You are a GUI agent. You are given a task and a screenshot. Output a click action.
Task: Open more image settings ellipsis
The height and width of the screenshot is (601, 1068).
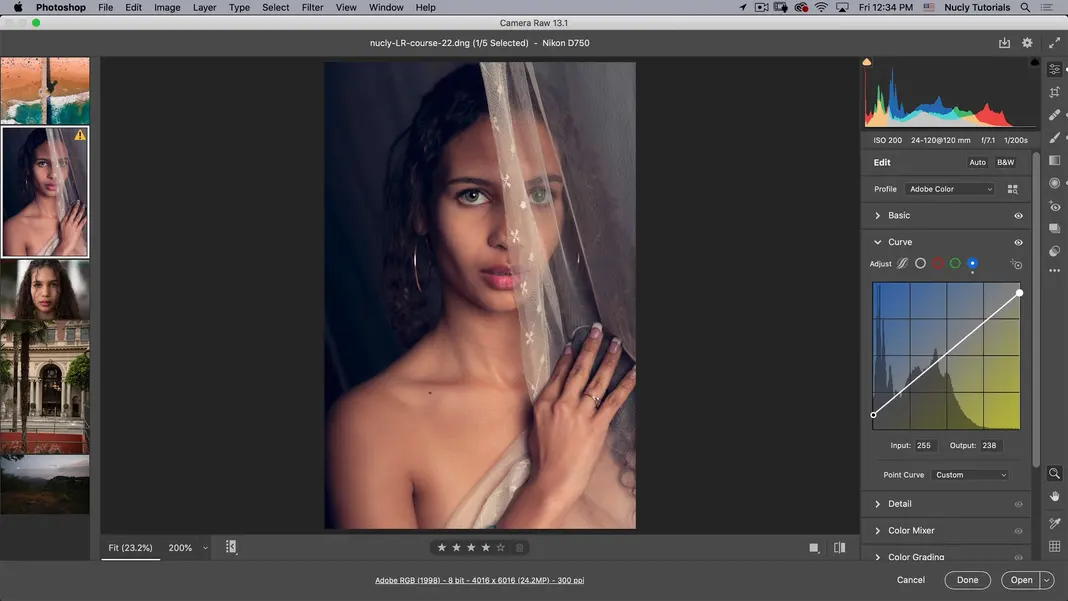click(1054, 271)
